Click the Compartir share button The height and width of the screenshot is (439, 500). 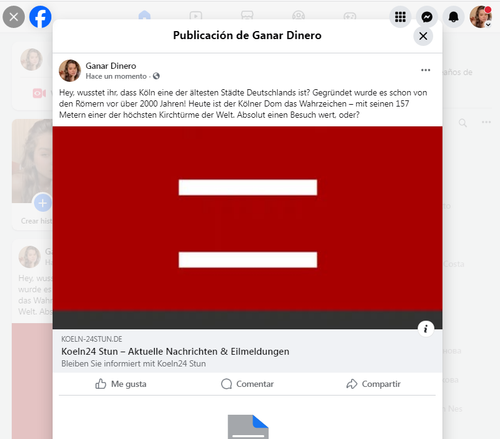373,384
